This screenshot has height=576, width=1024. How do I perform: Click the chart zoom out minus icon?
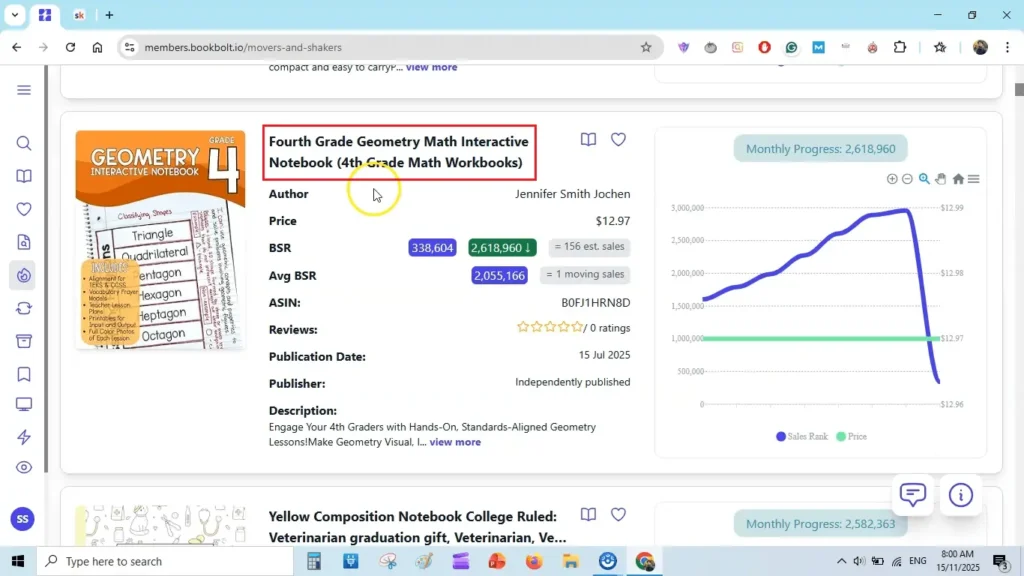(x=907, y=179)
